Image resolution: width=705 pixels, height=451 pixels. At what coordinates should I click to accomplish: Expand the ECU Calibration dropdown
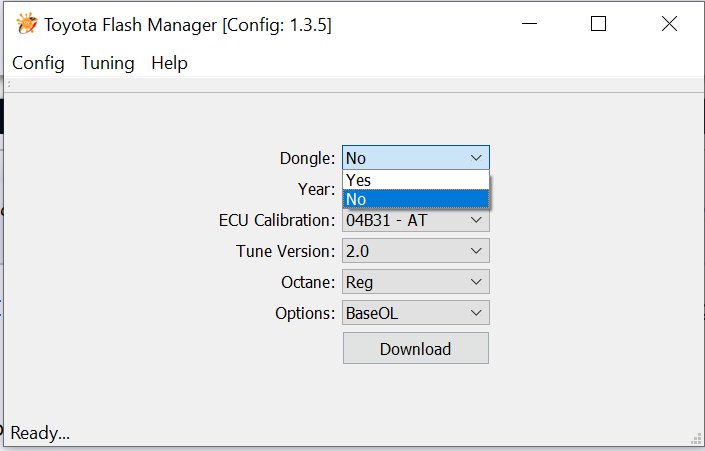pos(416,220)
